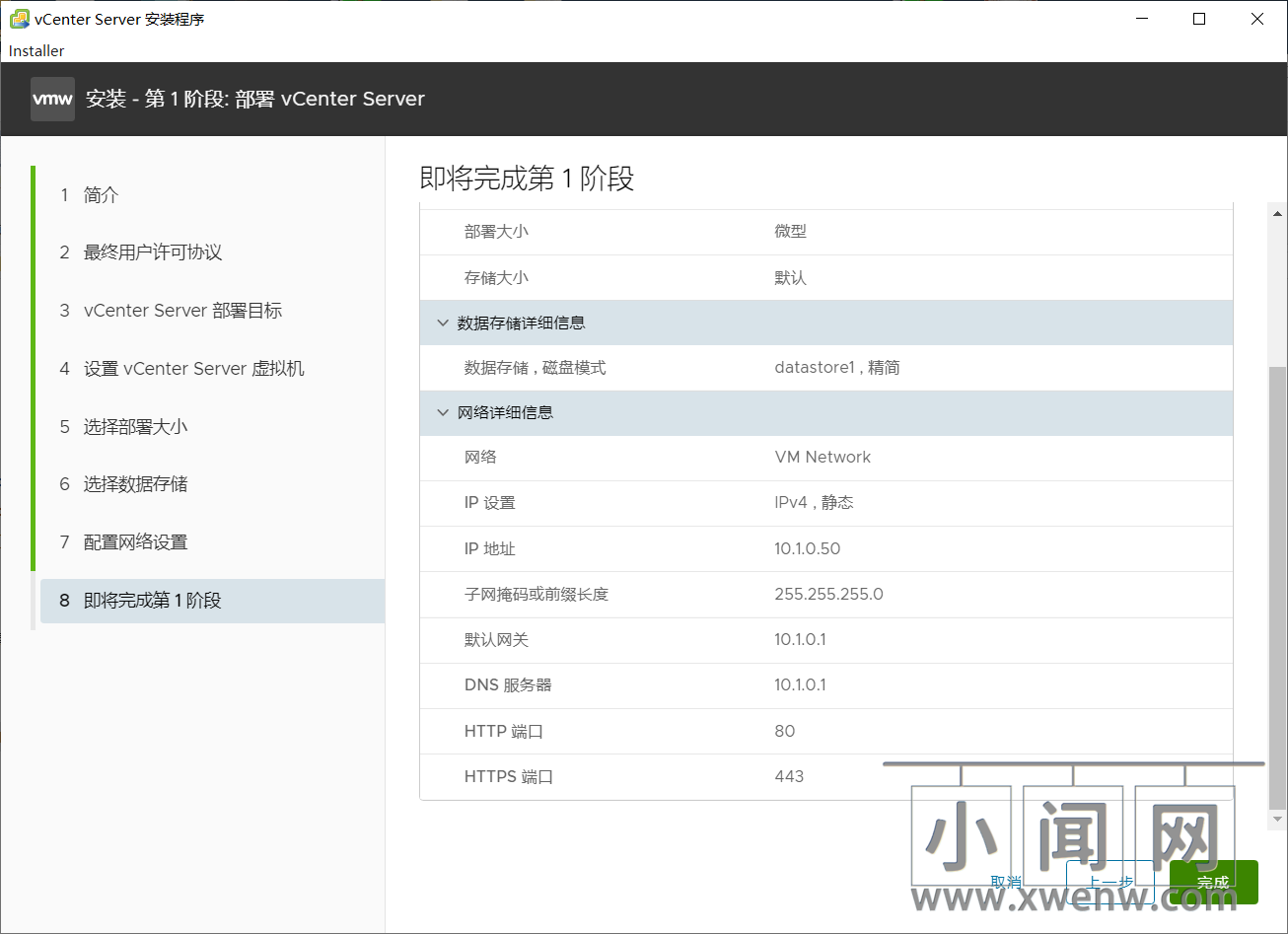Click the HTTPS 端口 label
This screenshot has height=934, width=1288.
(x=509, y=777)
